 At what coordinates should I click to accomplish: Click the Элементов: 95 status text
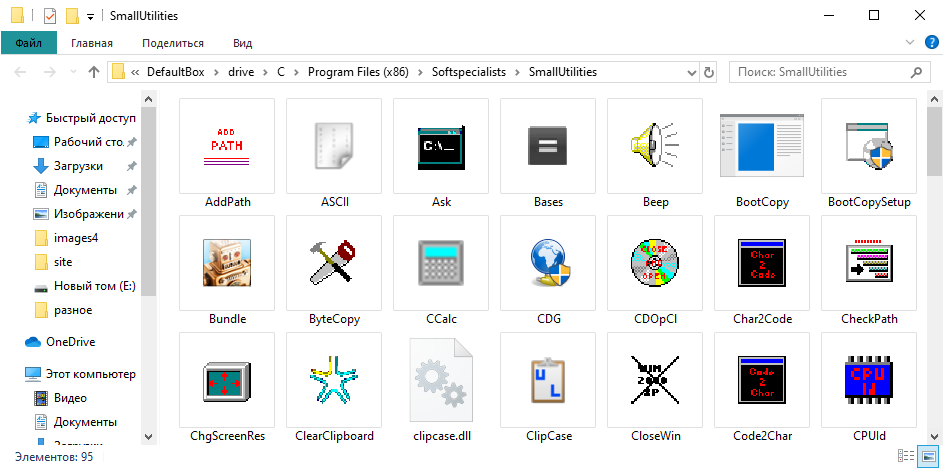click(54, 457)
